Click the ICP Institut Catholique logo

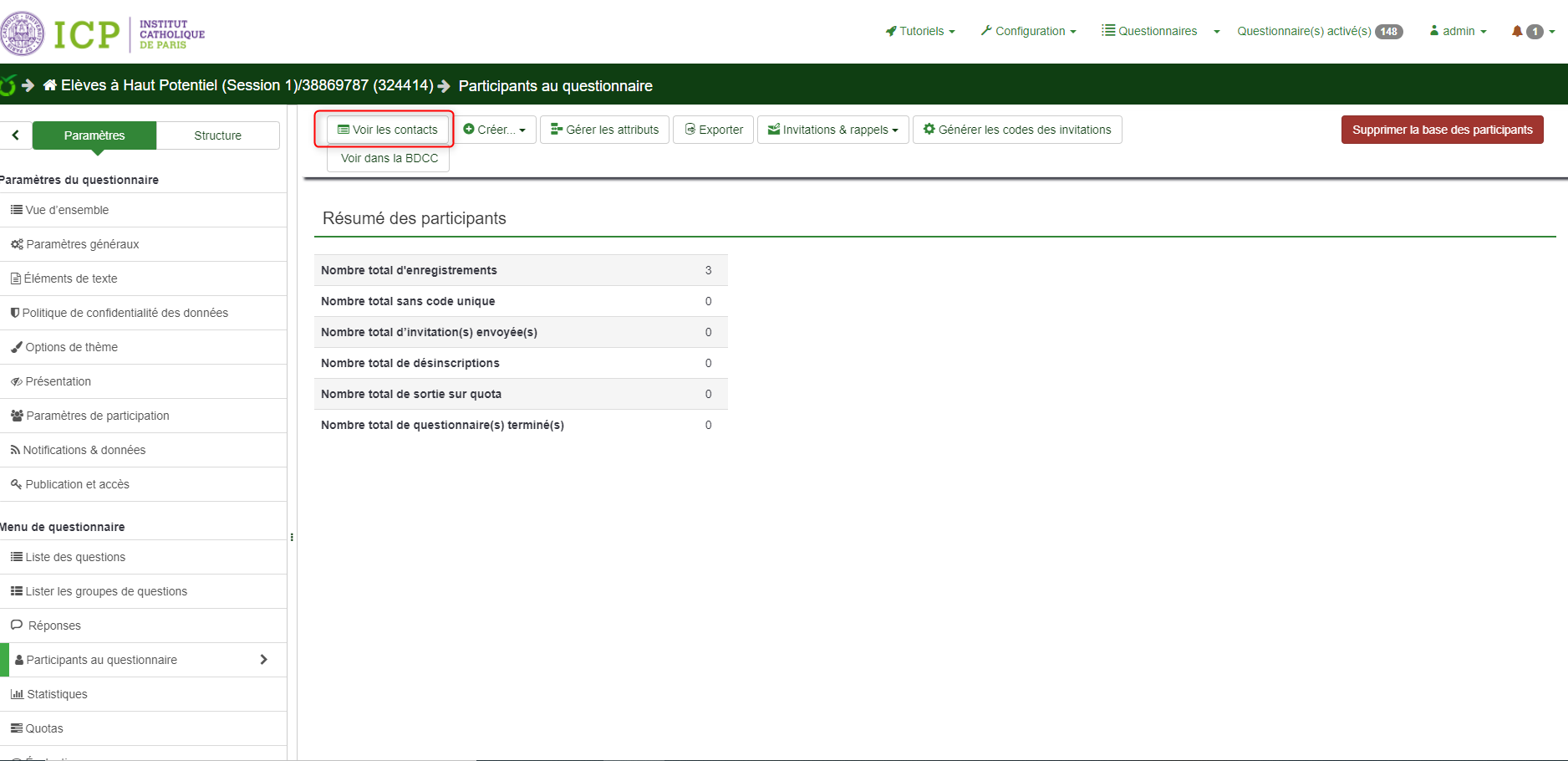(103, 33)
